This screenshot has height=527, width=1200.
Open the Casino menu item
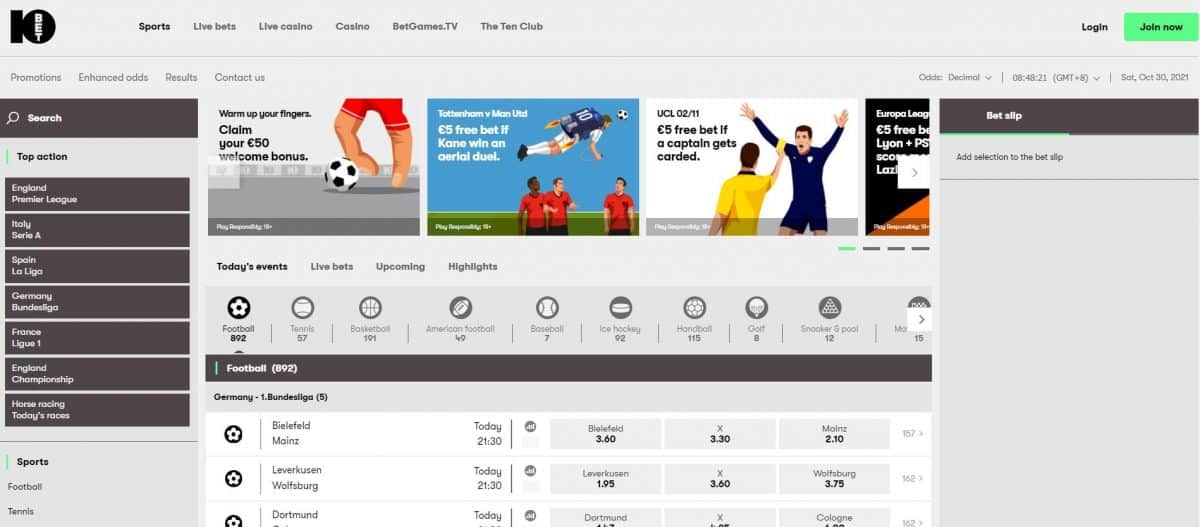click(x=352, y=27)
